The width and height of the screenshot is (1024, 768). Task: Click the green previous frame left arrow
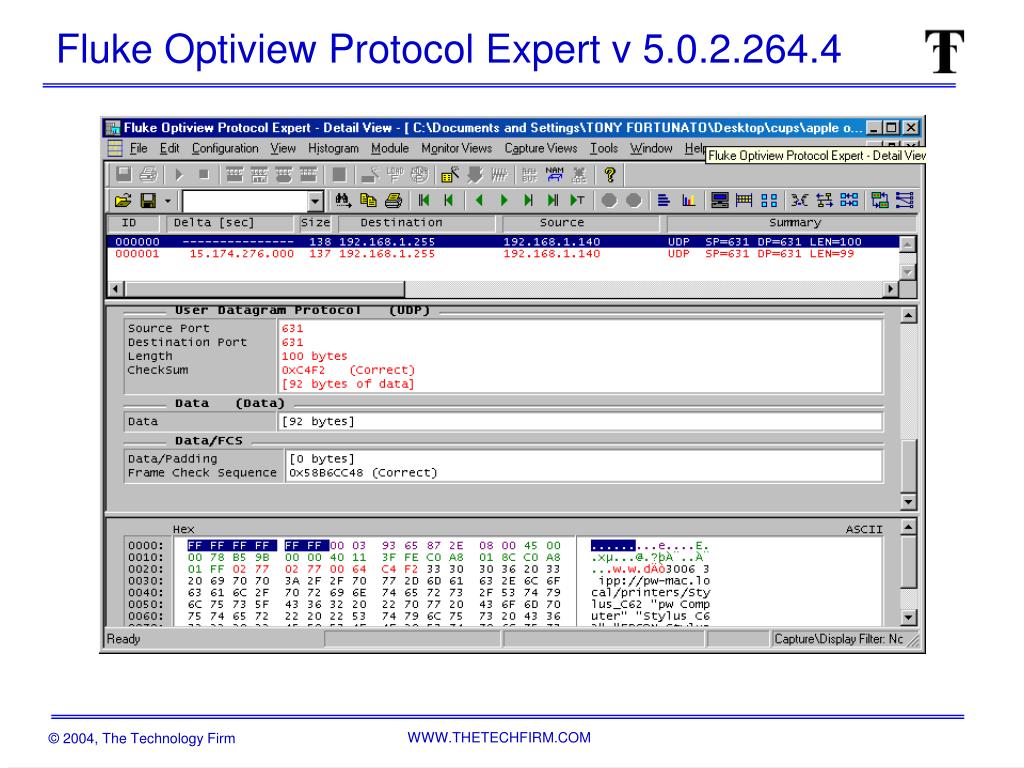(479, 200)
